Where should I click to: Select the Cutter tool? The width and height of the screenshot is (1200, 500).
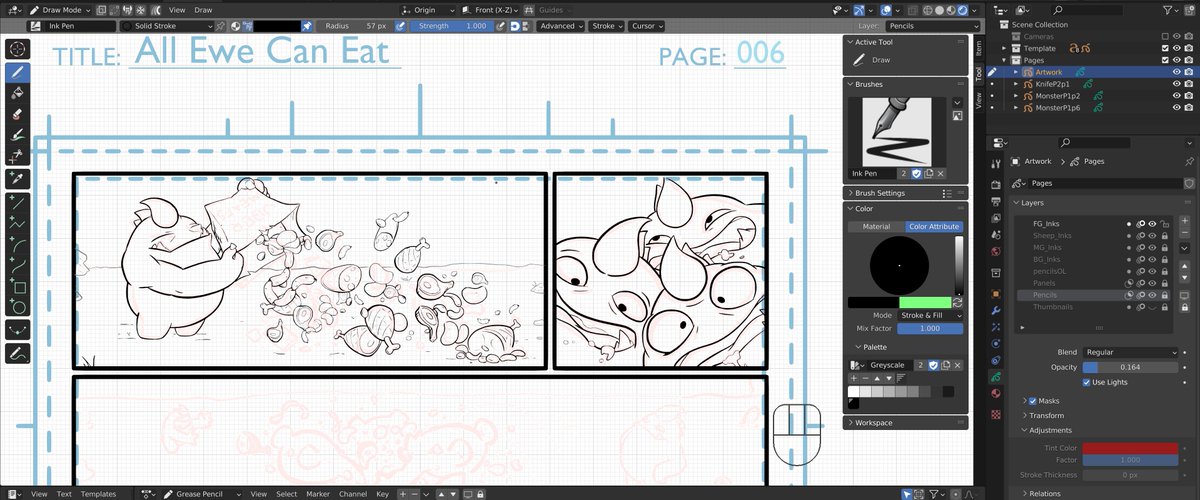(x=18, y=156)
